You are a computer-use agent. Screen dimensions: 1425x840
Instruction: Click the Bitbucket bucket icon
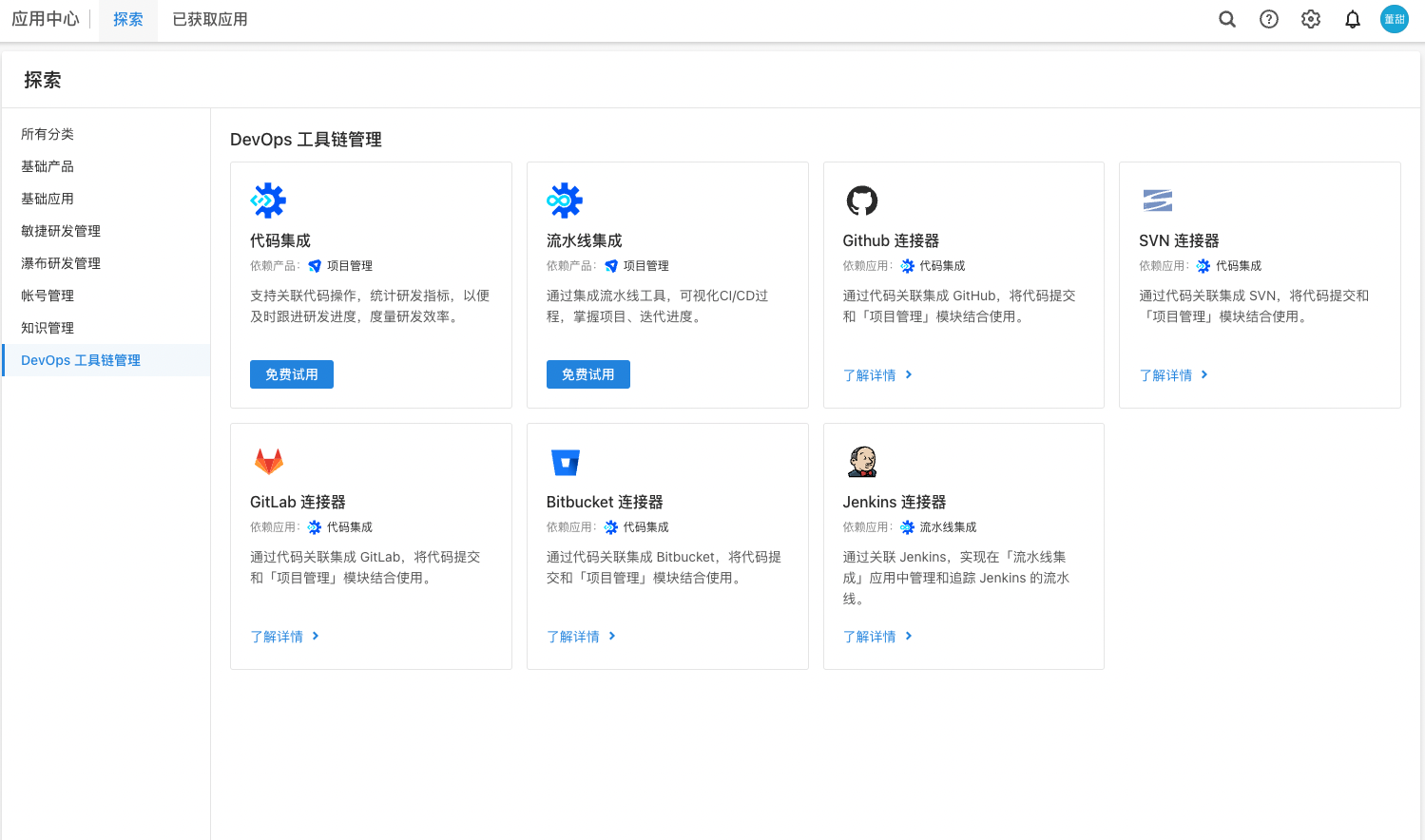tap(566, 461)
